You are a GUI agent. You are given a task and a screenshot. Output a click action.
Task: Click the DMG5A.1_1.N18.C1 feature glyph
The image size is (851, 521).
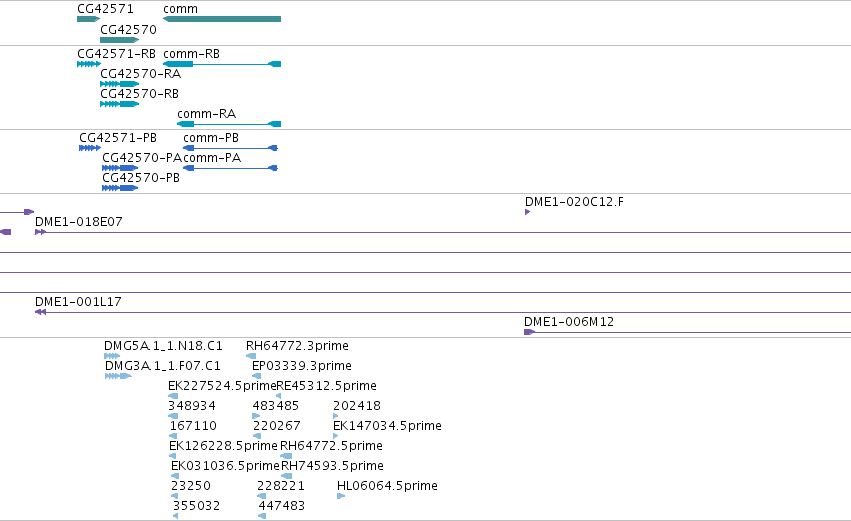coord(112,356)
